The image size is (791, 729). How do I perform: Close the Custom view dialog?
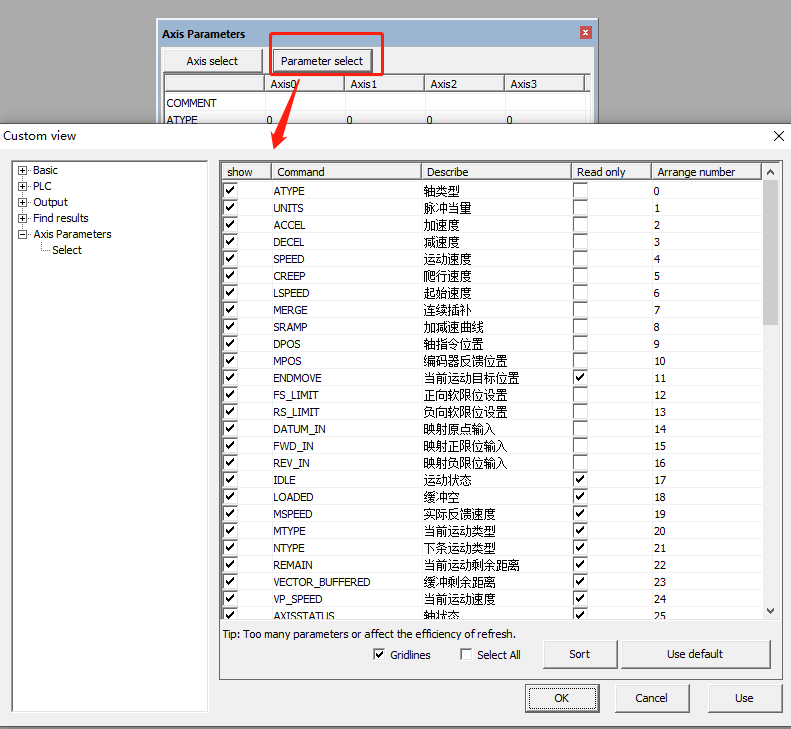point(779,136)
